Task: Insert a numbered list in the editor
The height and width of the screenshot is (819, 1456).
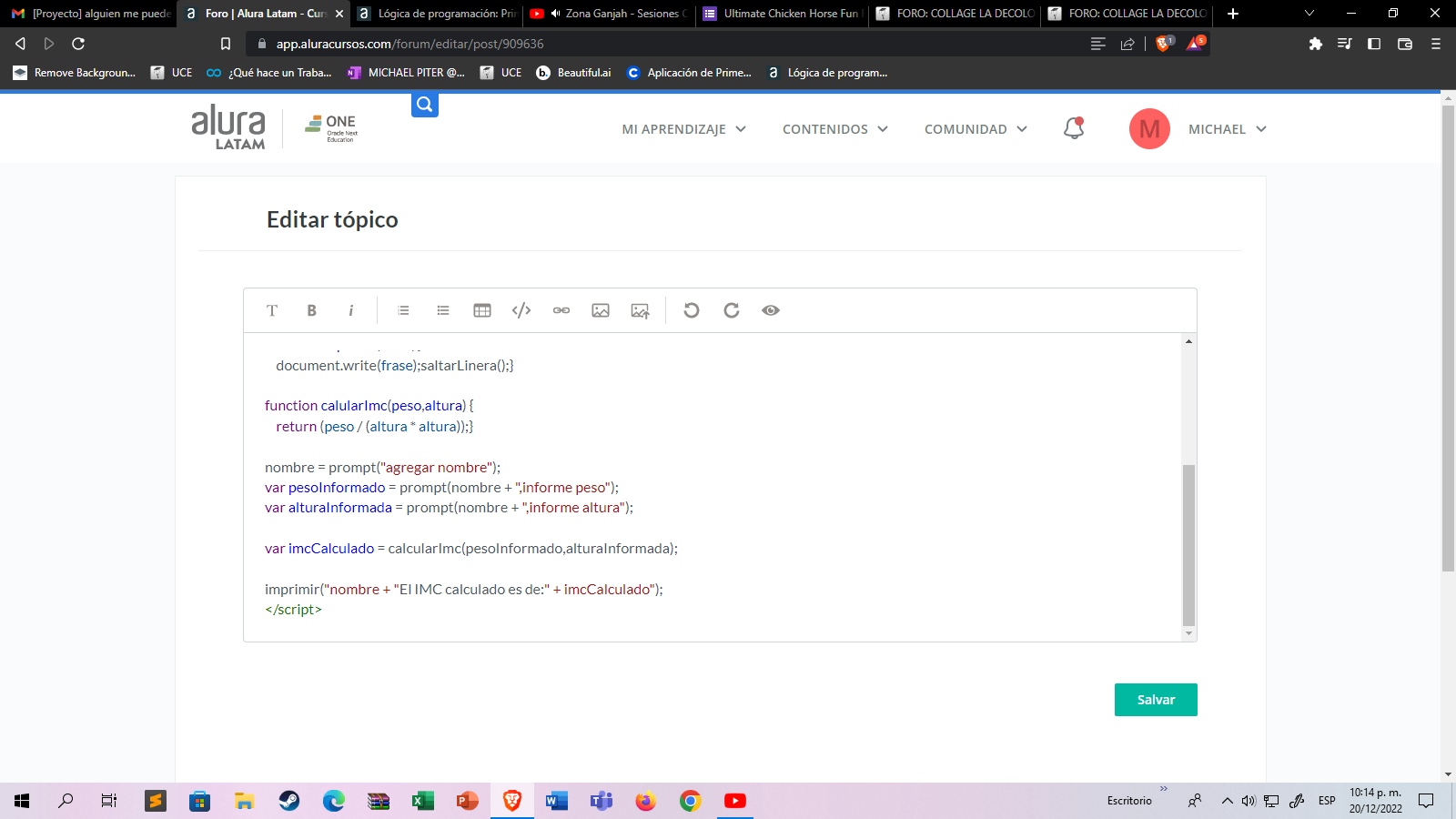Action: (x=403, y=310)
